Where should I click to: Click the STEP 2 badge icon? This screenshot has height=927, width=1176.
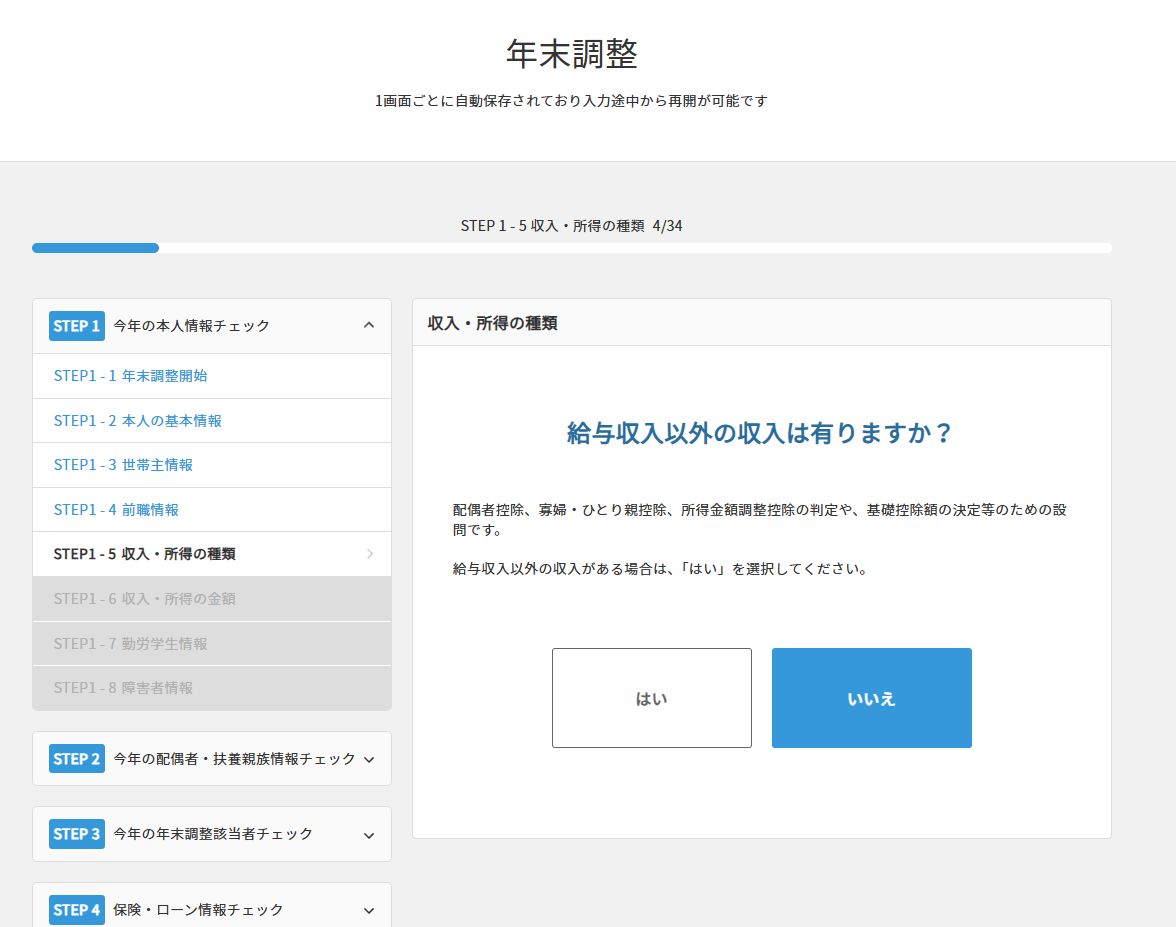pyautogui.click(x=76, y=758)
